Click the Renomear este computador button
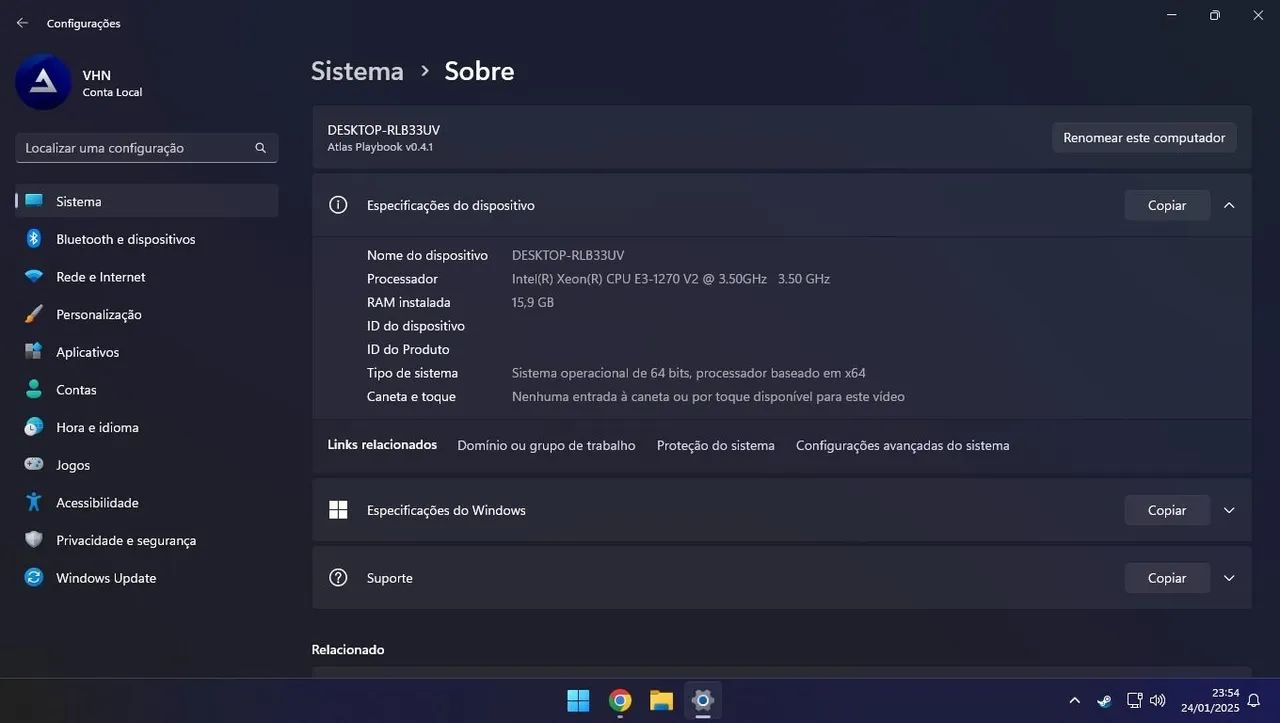The image size is (1280, 723). tap(1143, 137)
